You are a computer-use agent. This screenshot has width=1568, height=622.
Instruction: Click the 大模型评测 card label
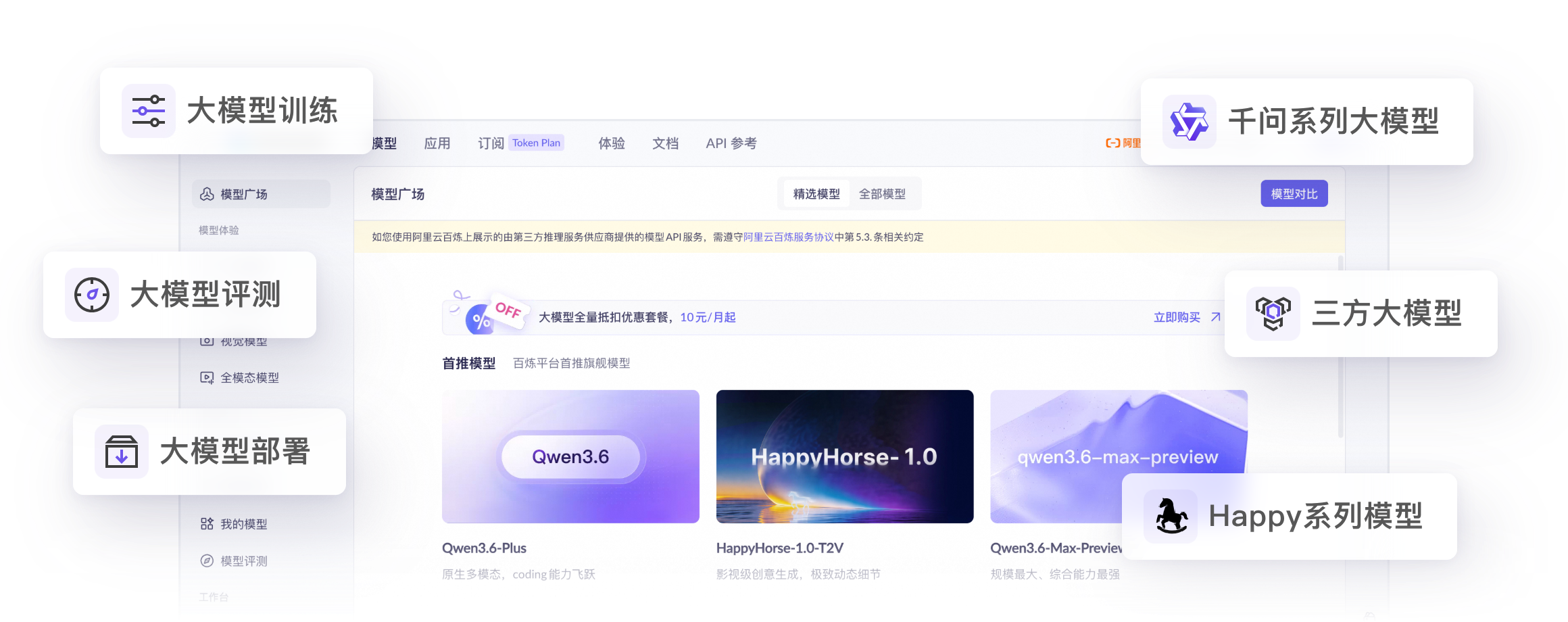[205, 295]
